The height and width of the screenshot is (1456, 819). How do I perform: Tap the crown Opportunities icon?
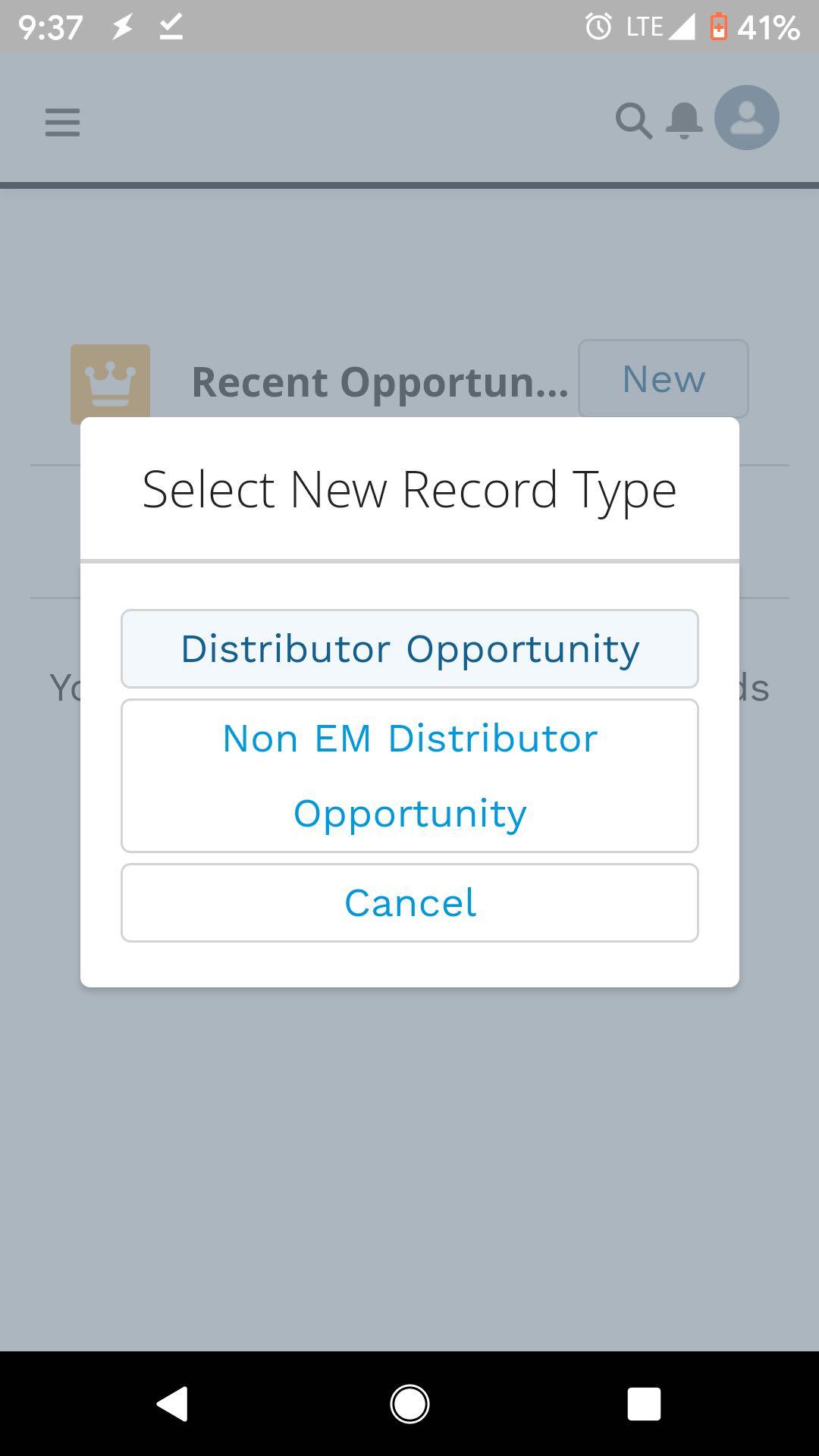110,384
